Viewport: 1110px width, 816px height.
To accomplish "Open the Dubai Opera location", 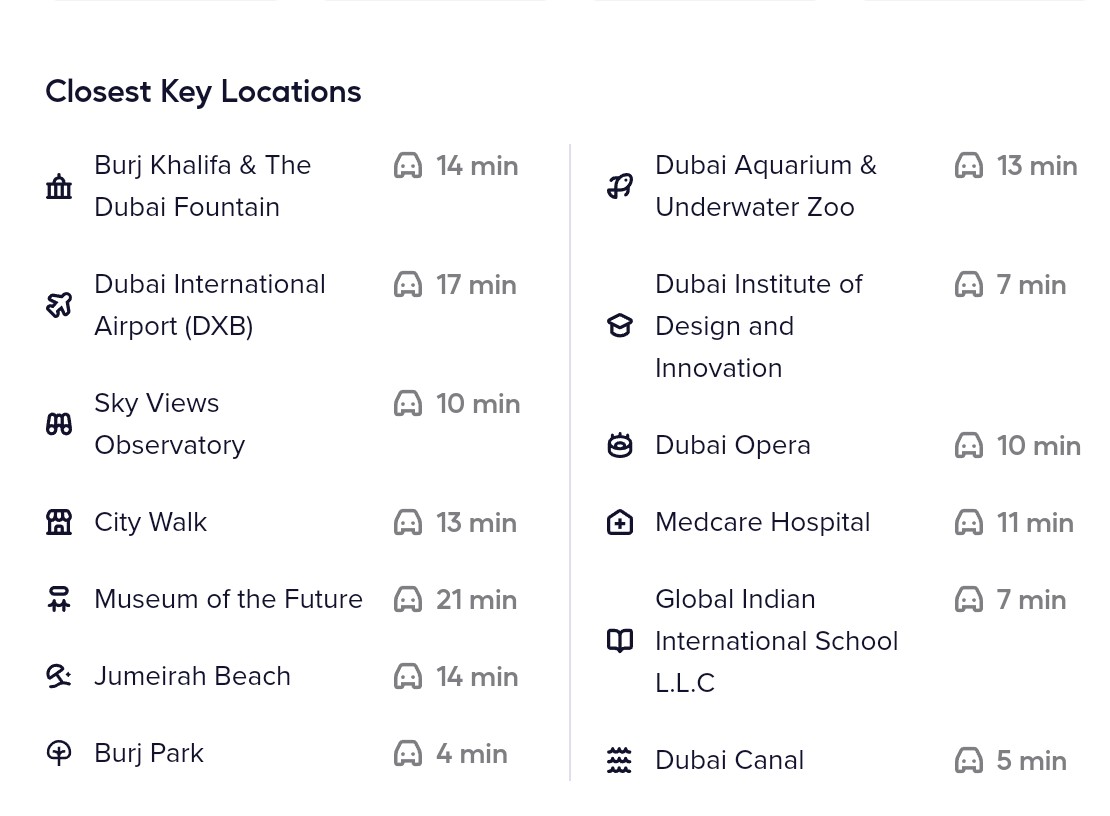I will (732, 445).
